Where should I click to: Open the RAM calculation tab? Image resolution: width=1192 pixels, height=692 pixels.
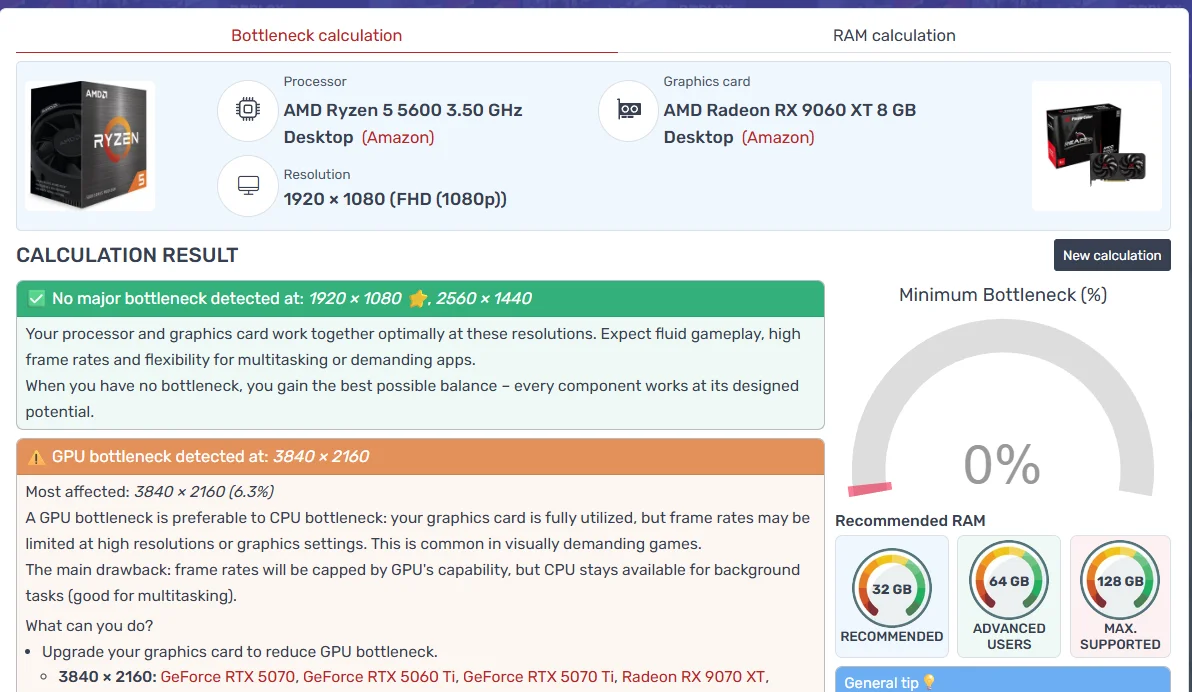click(x=894, y=36)
